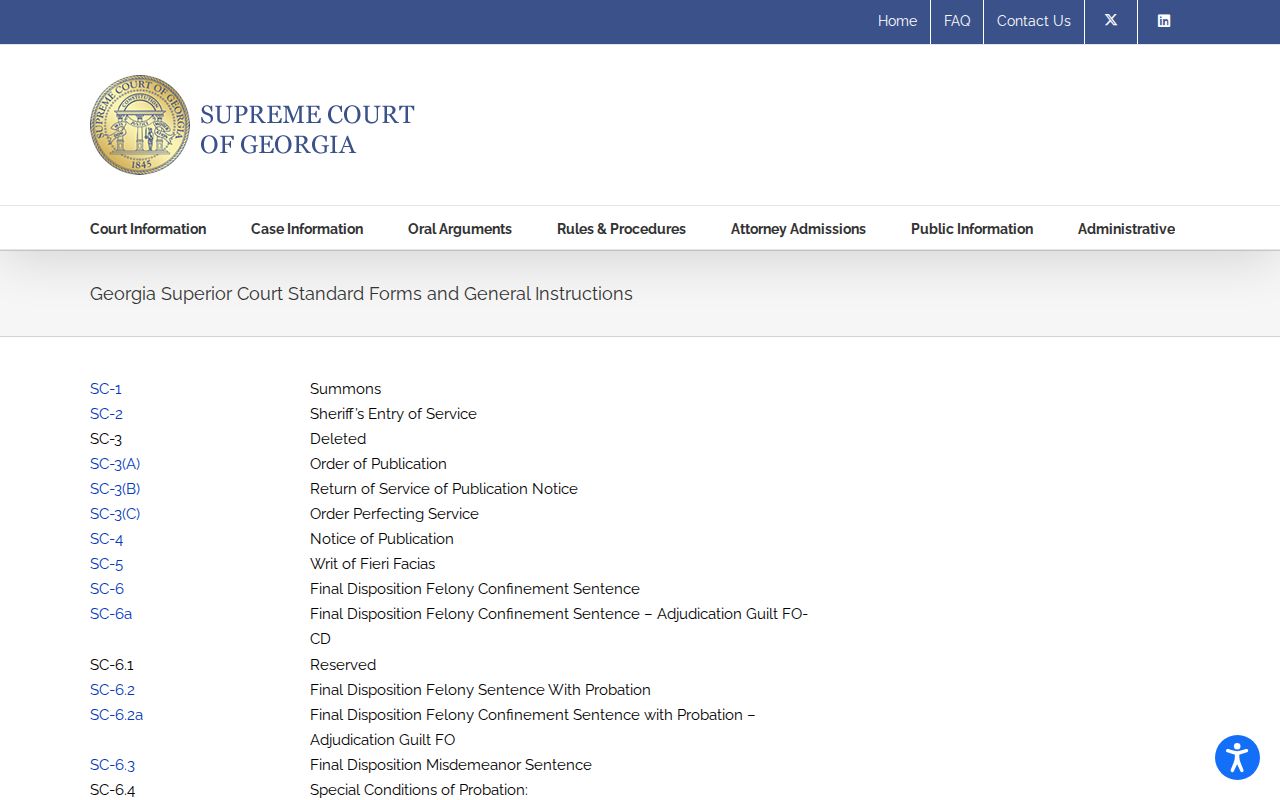Open the Case Information menu
This screenshot has width=1280, height=800.
click(307, 229)
